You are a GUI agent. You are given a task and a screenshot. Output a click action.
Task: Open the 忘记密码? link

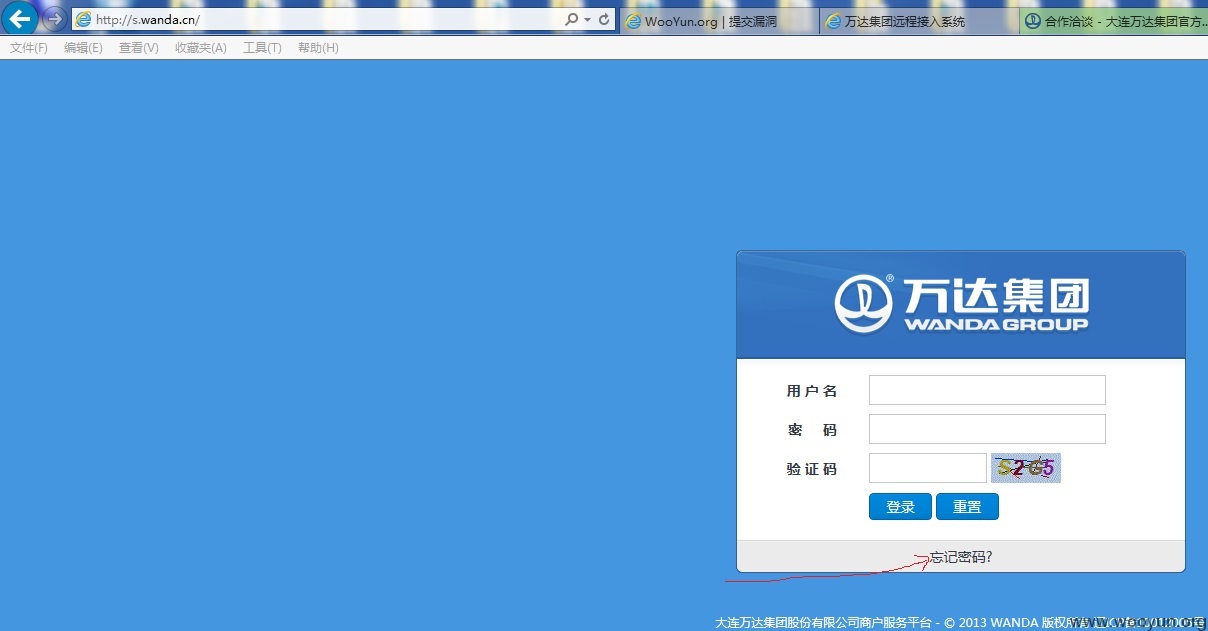coord(961,557)
